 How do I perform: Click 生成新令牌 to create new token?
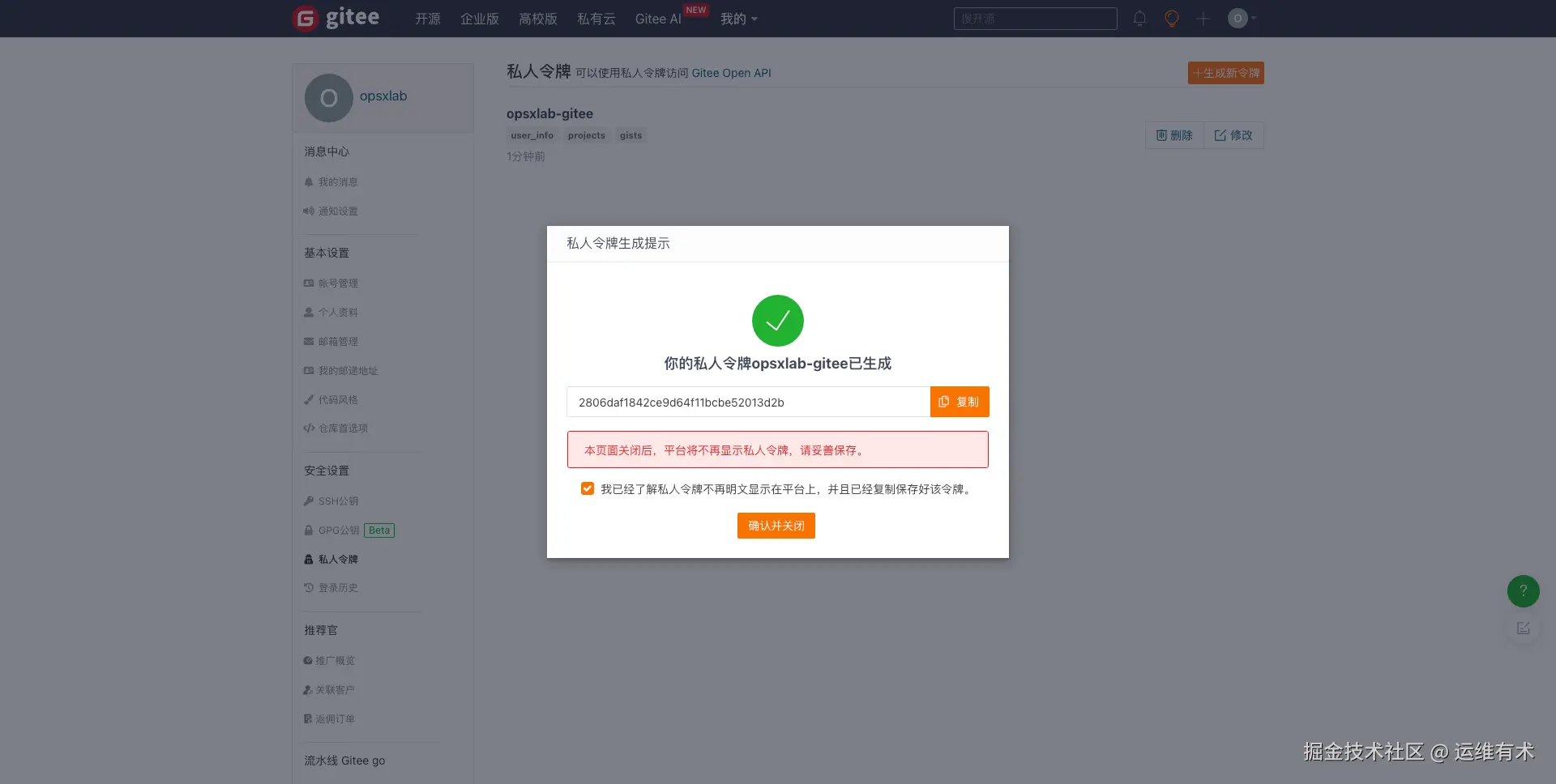(1225, 73)
